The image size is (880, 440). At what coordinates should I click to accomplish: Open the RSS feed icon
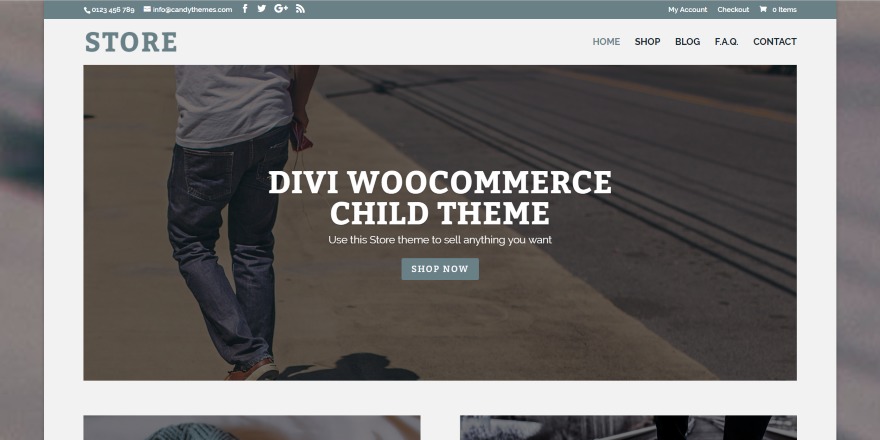tap(300, 8)
